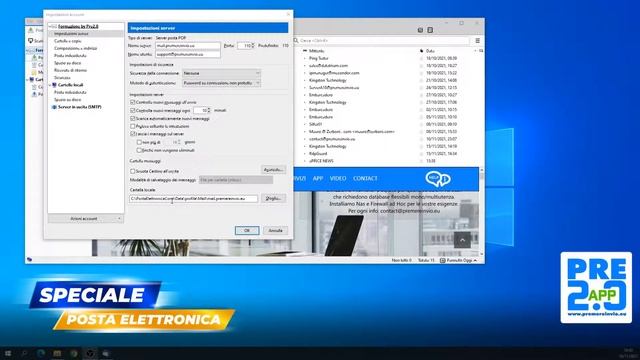Open the APP link in the web page navigation
This screenshot has height=360, width=640.
[318, 178]
